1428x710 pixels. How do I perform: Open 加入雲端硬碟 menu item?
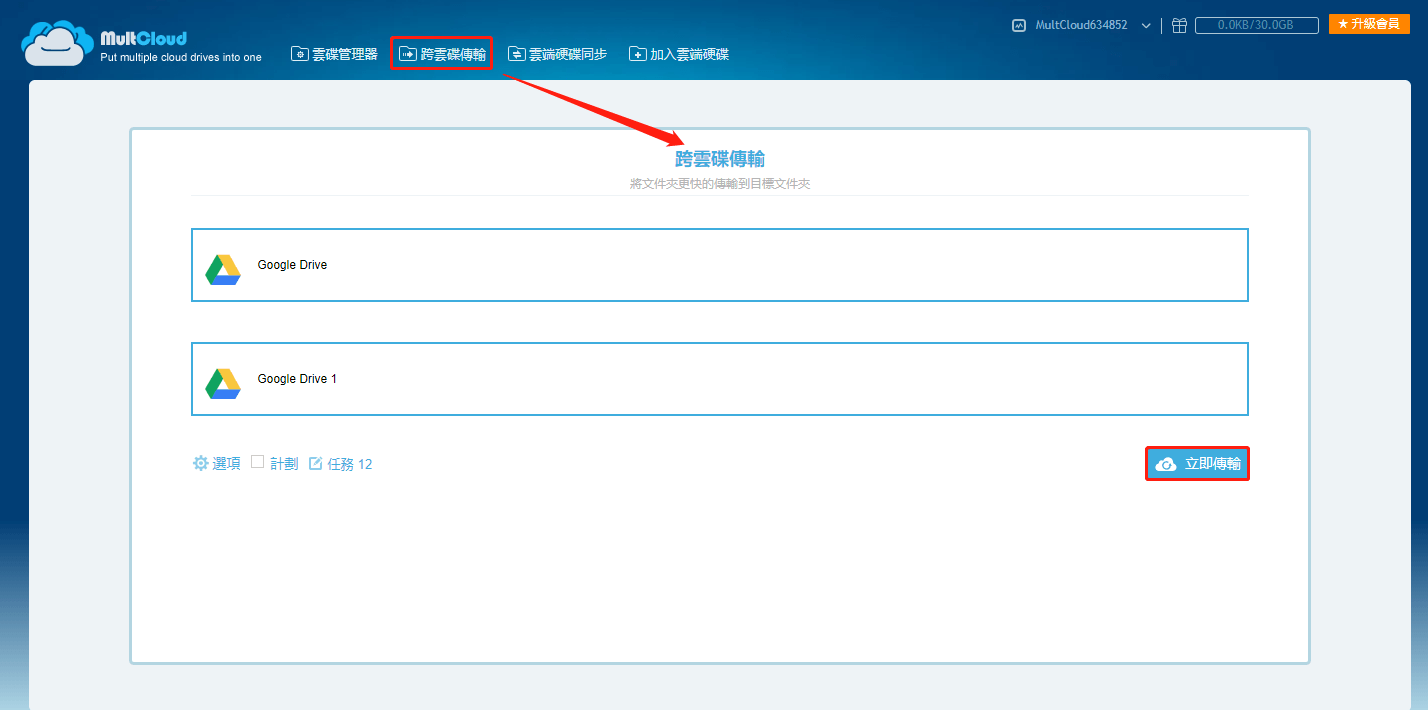[679, 54]
